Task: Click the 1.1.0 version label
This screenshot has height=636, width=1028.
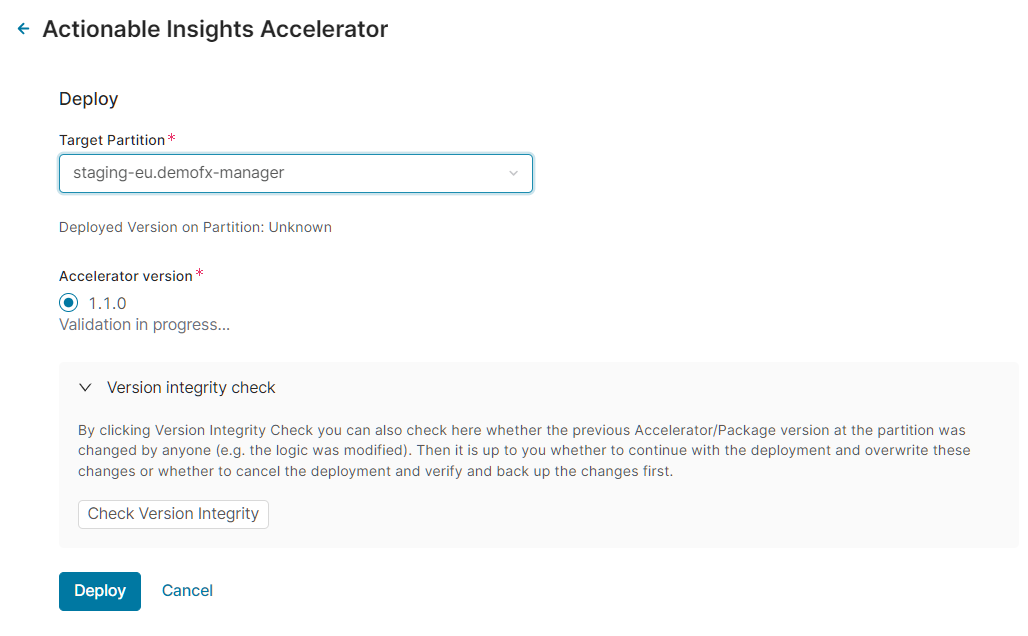Action: pos(107,303)
